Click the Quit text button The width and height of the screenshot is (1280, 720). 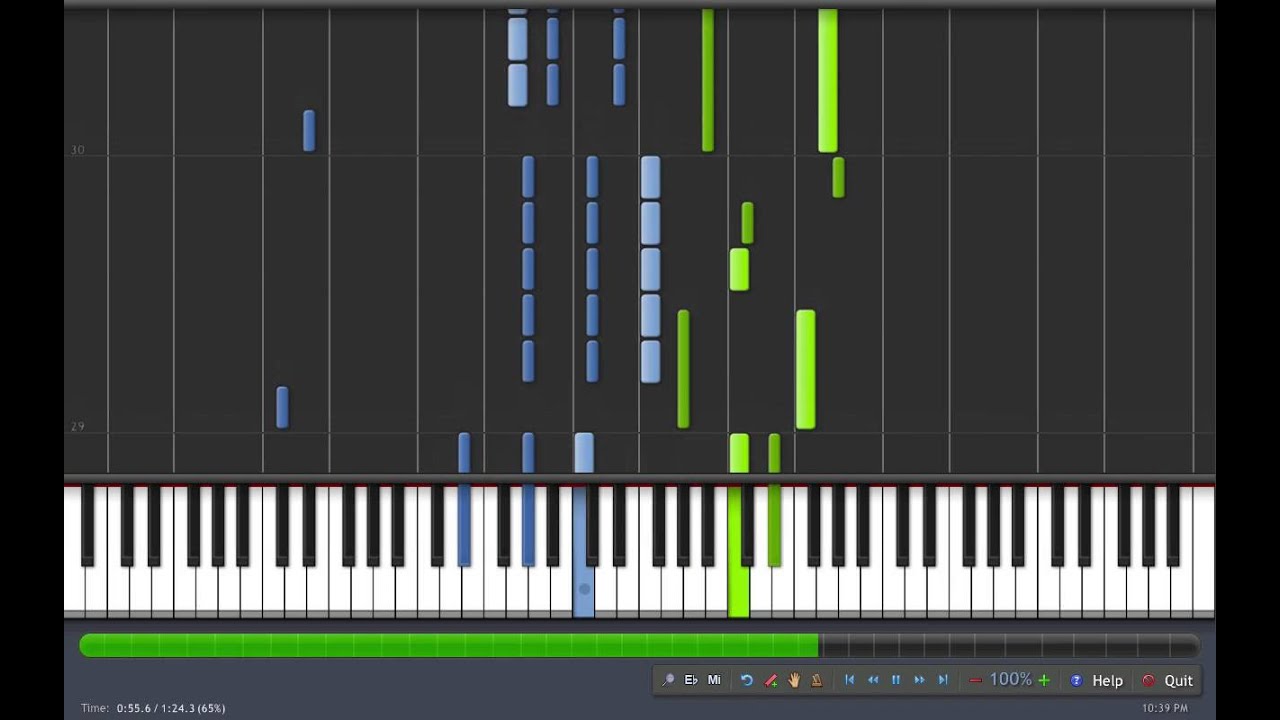pyautogui.click(x=1178, y=680)
